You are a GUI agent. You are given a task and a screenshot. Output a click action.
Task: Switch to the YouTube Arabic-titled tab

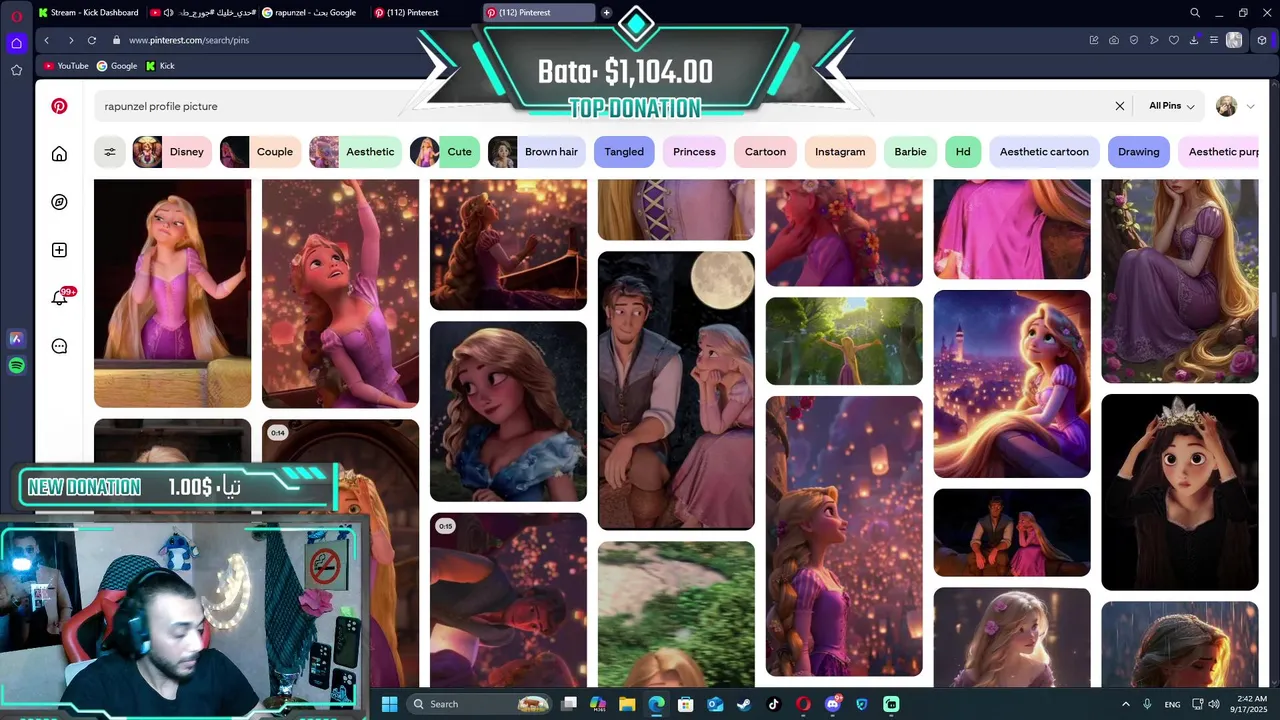(x=201, y=13)
